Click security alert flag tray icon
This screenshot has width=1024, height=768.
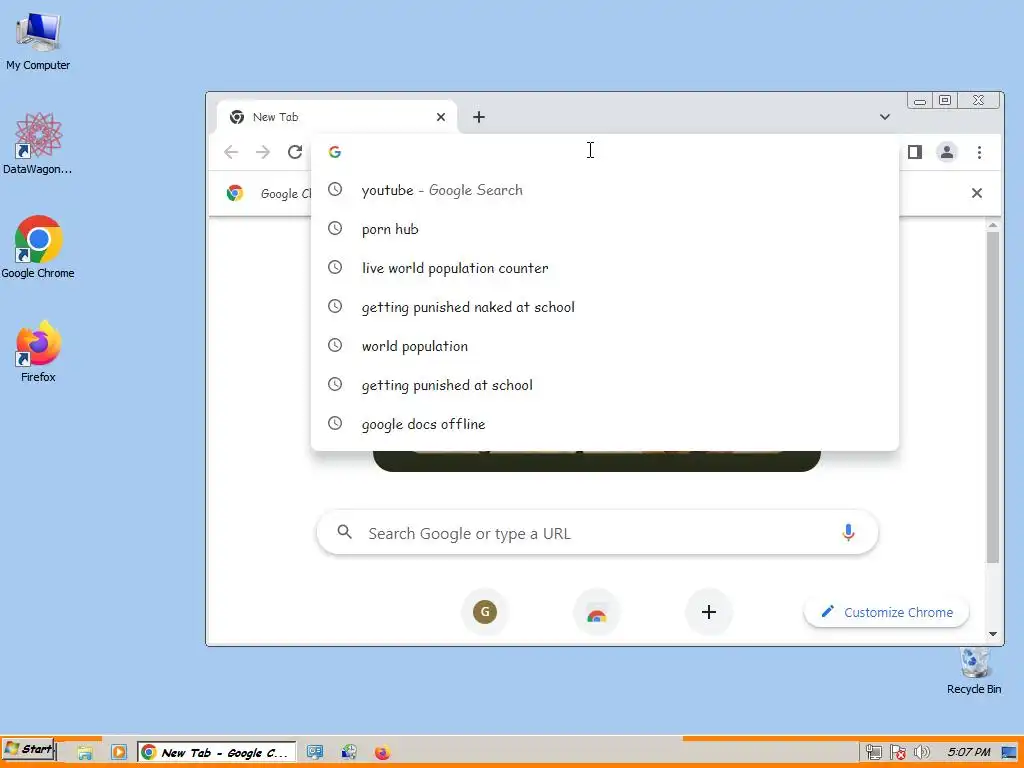tap(898, 752)
